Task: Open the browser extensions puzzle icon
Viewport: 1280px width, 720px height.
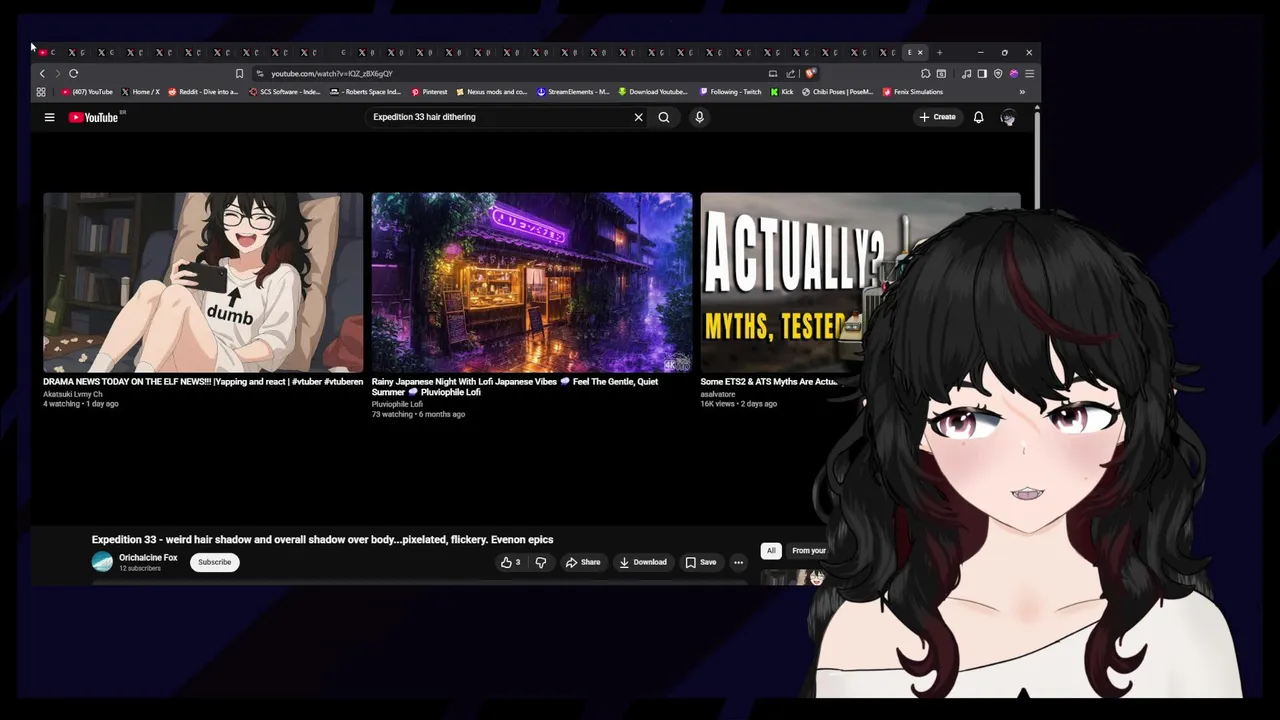Action: click(x=925, y=73)
